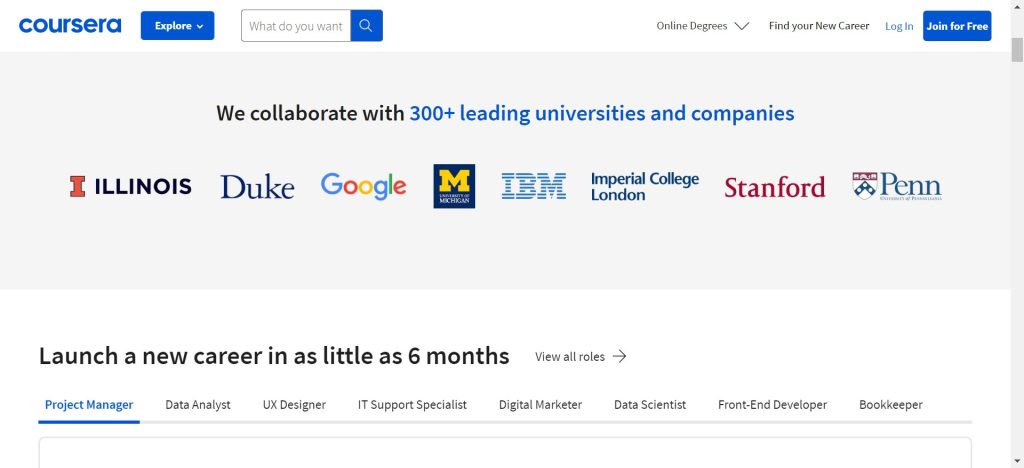
Task: Switch to the Data Analyst tab
Action: (198, 405)
